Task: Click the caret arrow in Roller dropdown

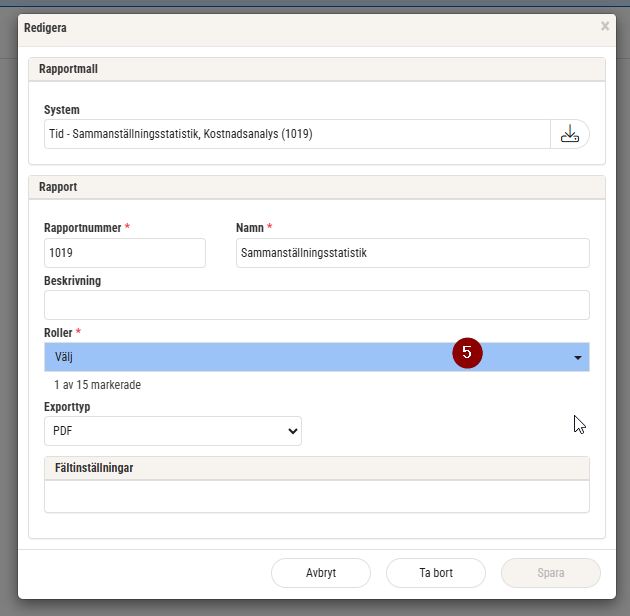Action: [578, 358]
